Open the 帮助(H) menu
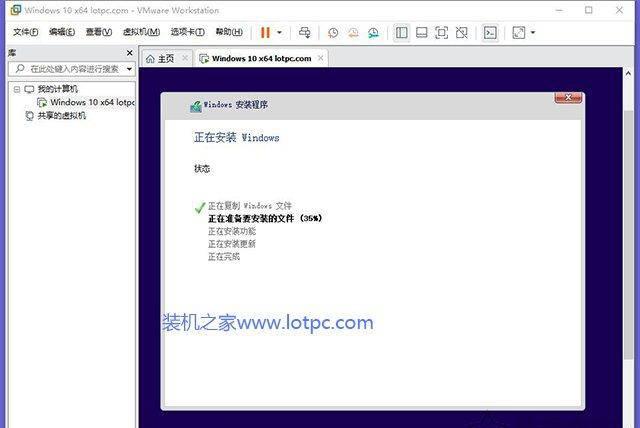Image resolution: width=640 pixels, height=428 pixels. point(229,32)
